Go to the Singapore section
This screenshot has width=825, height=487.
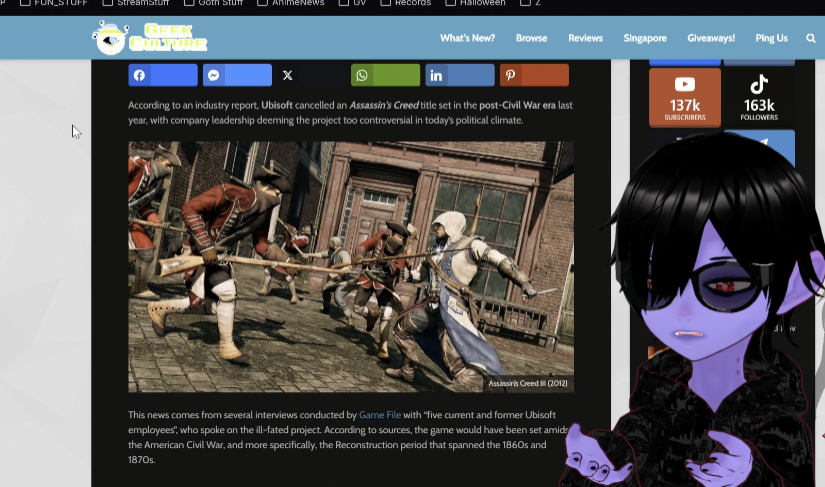645,38
